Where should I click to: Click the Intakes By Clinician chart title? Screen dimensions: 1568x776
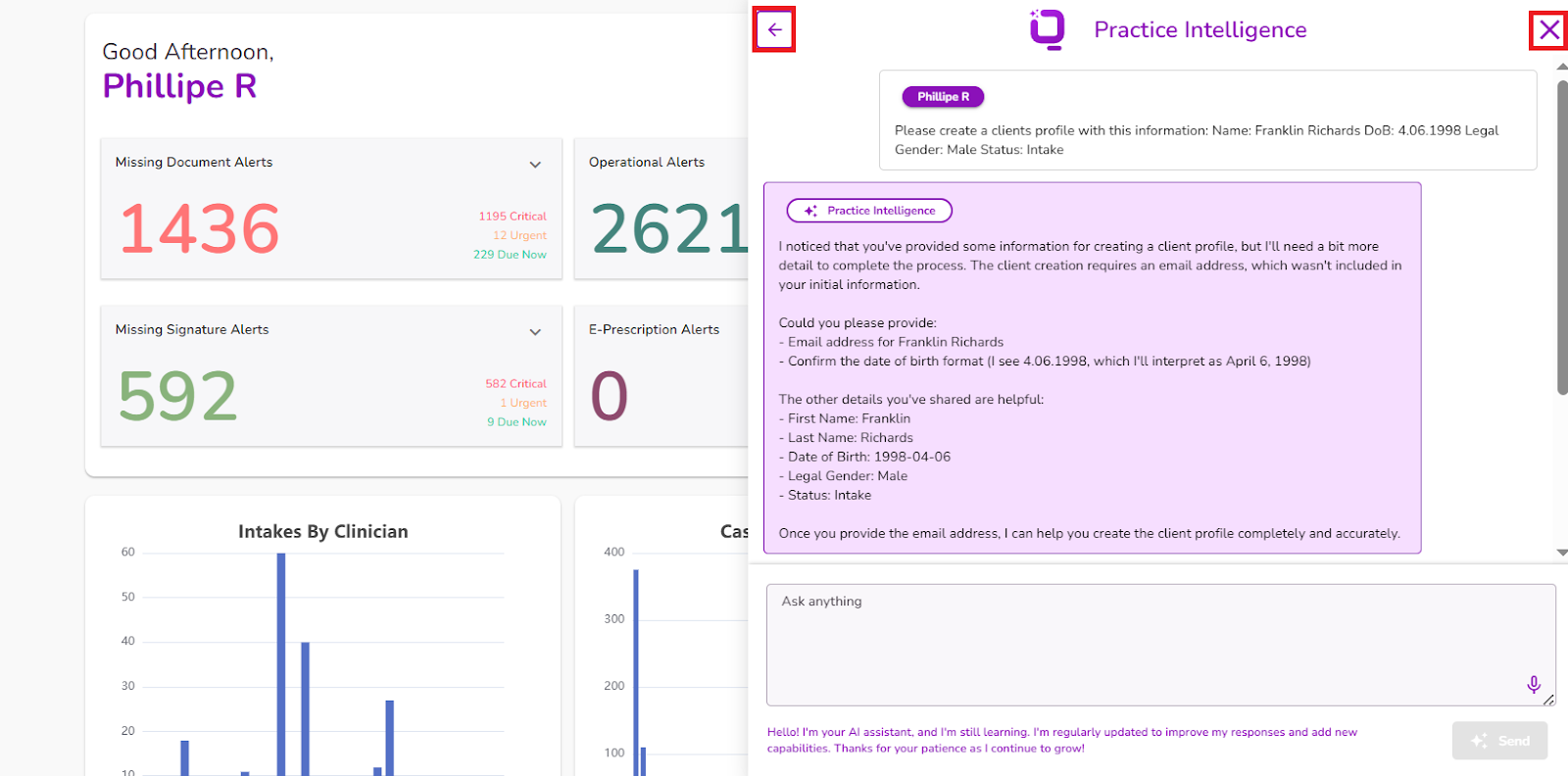click(x=323, y=531)
